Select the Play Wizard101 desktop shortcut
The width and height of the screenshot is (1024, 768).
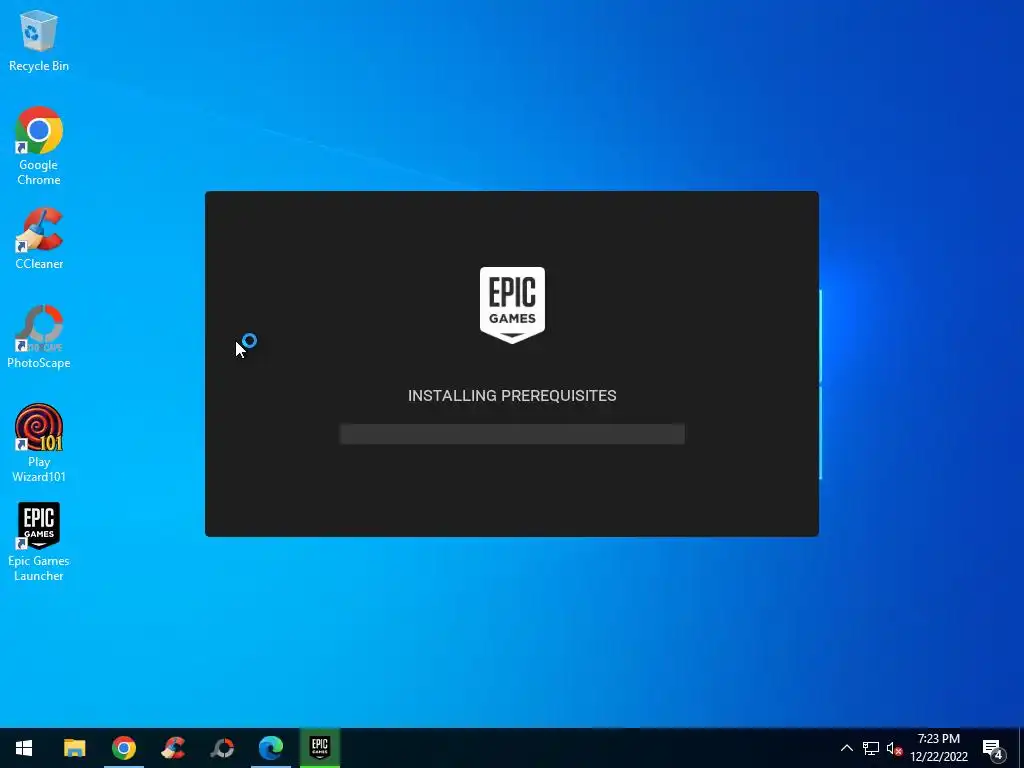coord(39,443)
